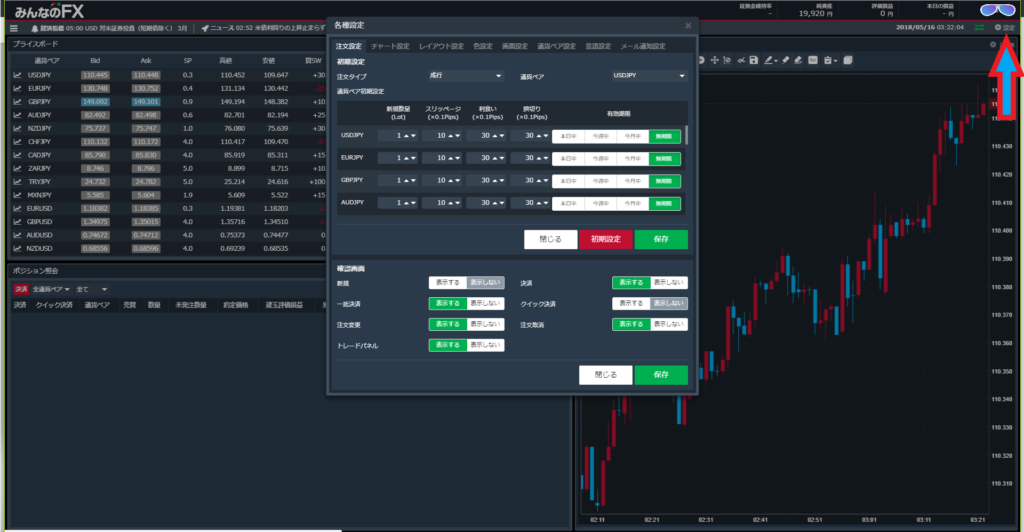Viewport: 1024px width, 532px height.
Task: Adjust the USDJPY 新規数量 Lot stepper
Action: [397, 136]
